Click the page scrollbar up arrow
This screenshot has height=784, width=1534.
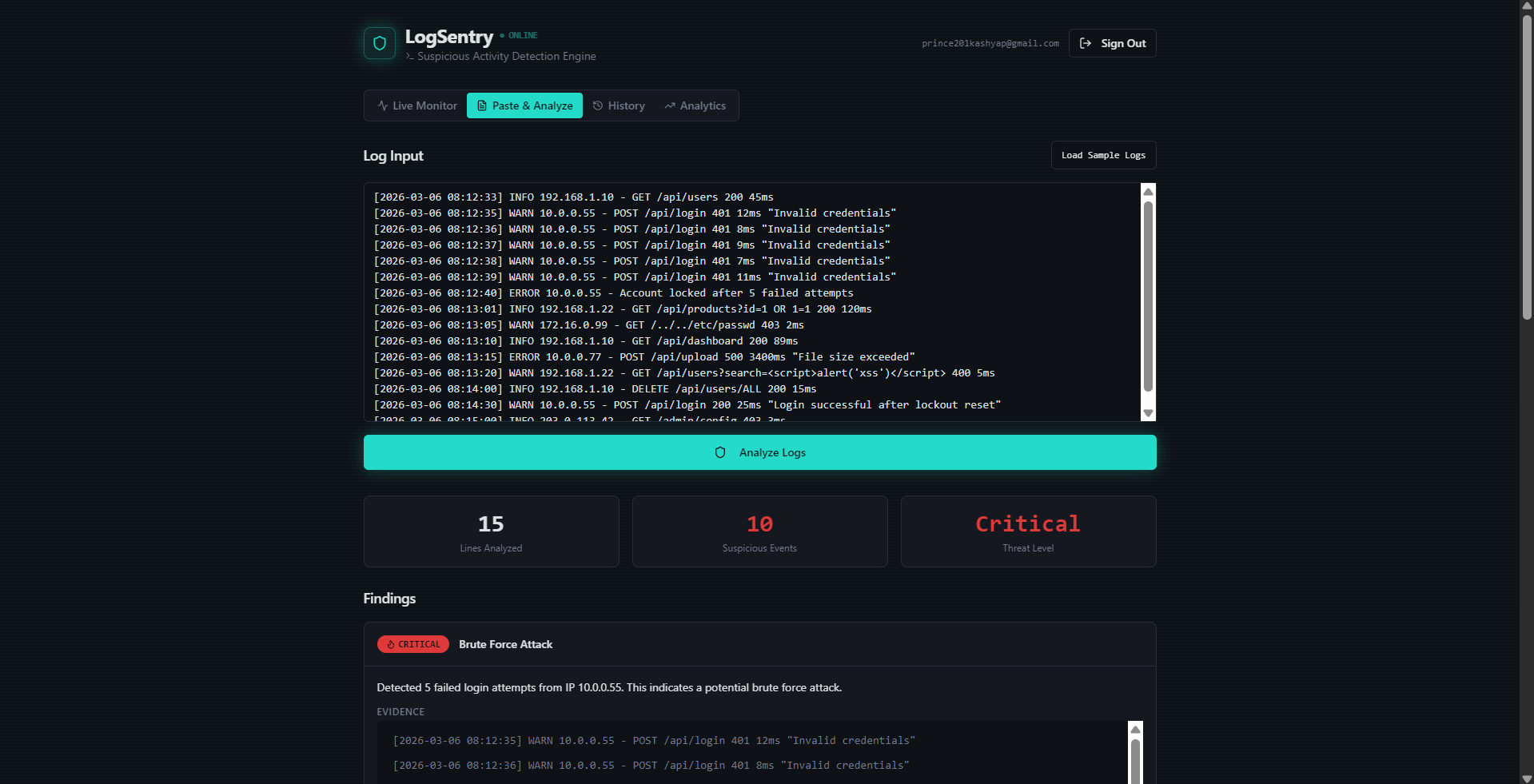[1527, 6]
